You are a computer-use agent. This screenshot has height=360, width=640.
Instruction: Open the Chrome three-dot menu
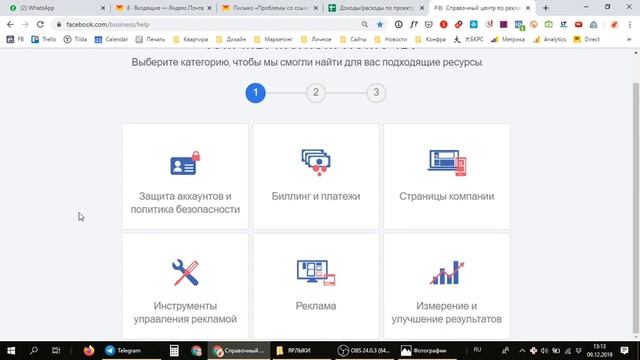(x=630, y=24)
